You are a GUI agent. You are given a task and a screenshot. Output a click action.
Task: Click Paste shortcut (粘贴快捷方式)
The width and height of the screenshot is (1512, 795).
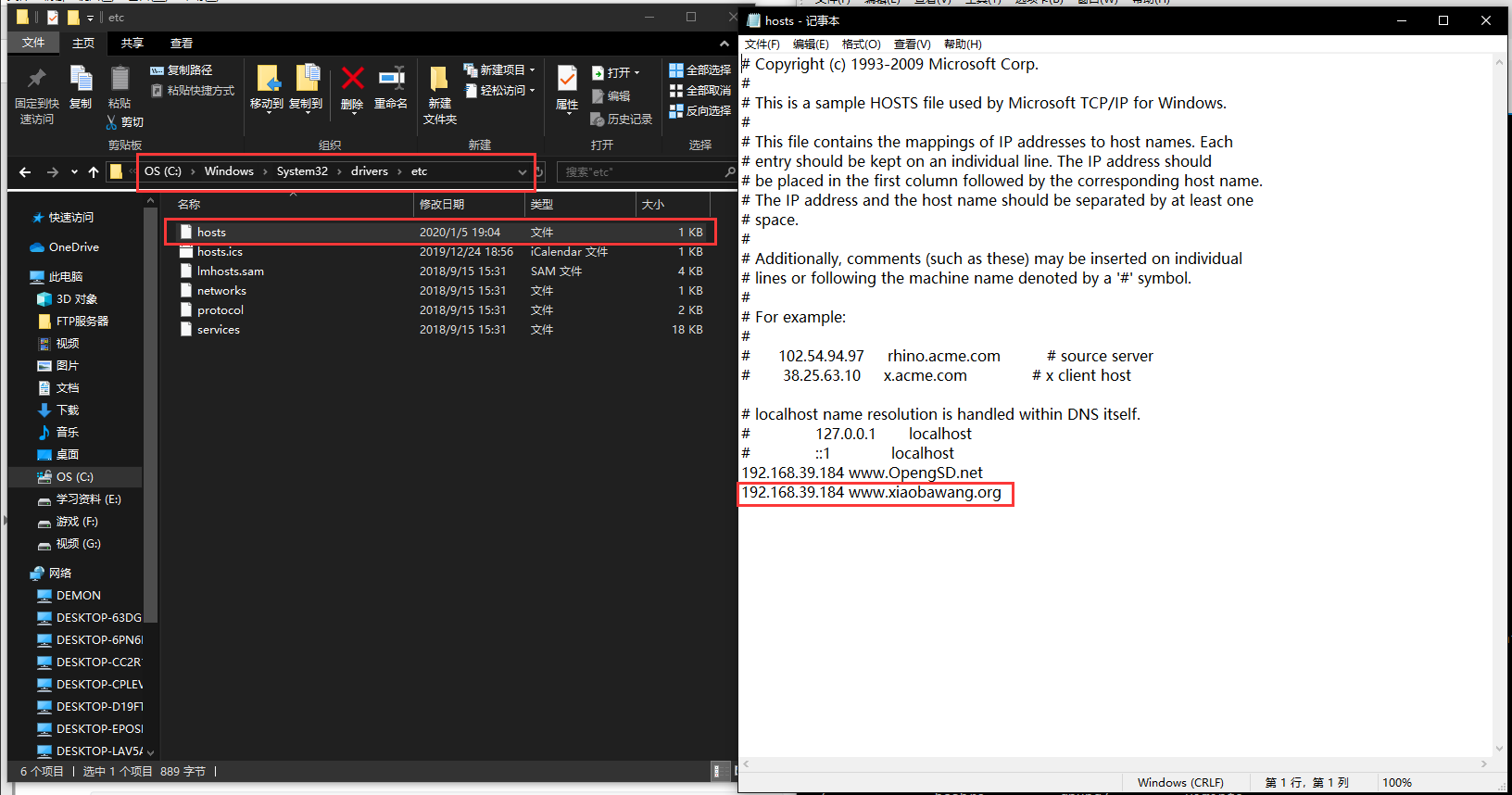(x=193, y=91)
